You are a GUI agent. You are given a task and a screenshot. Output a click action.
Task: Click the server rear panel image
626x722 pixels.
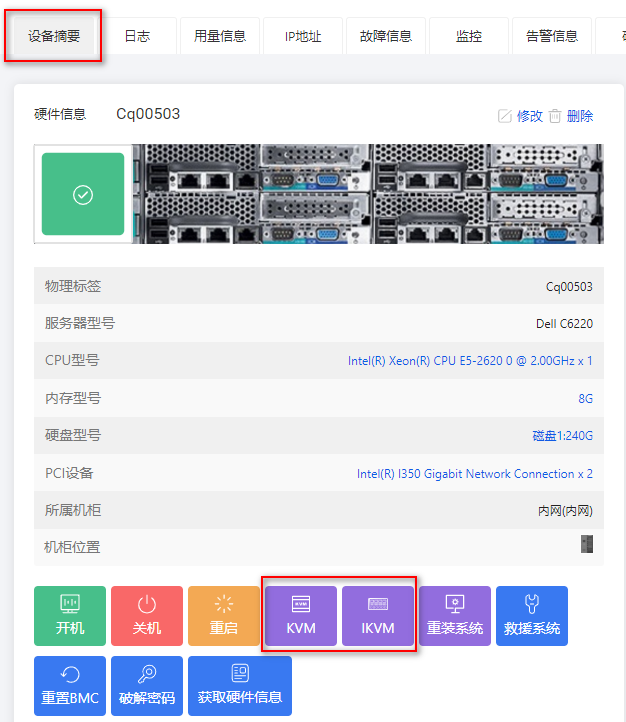(368, 194)
